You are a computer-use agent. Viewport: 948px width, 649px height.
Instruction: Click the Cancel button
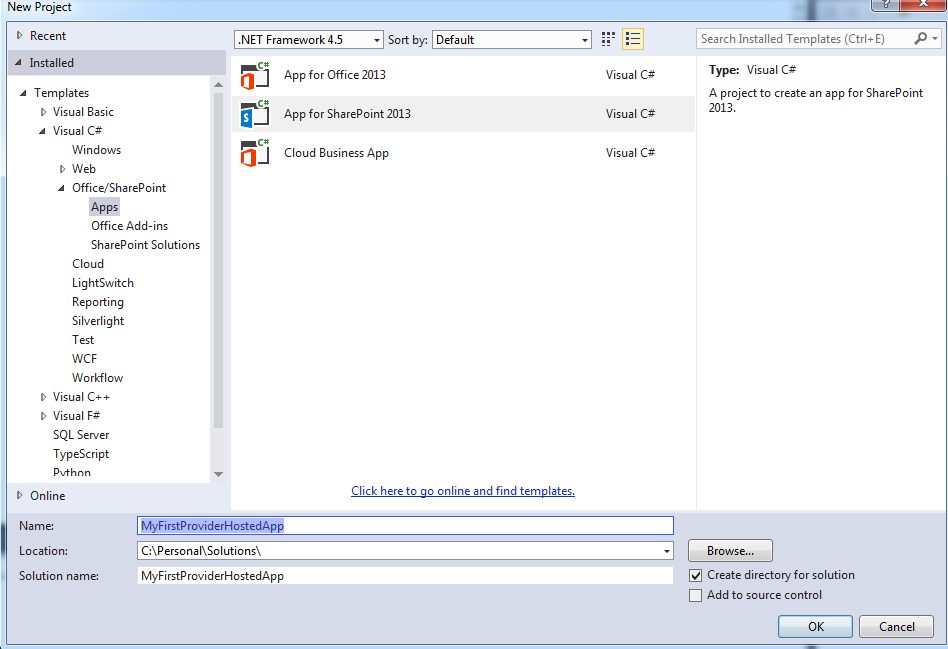pos(896,627)
